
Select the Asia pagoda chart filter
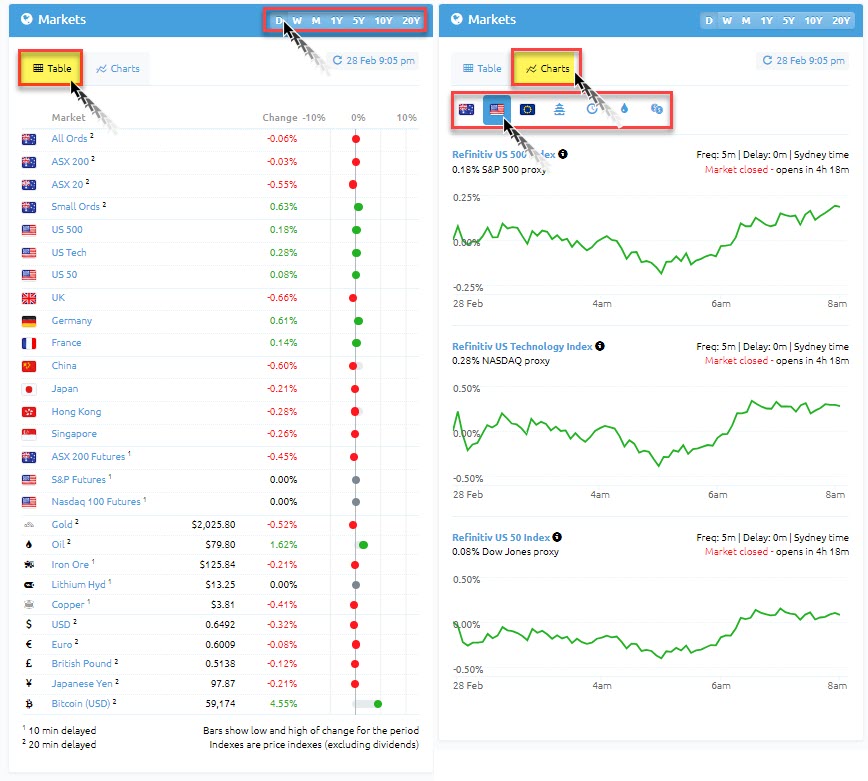560,109
